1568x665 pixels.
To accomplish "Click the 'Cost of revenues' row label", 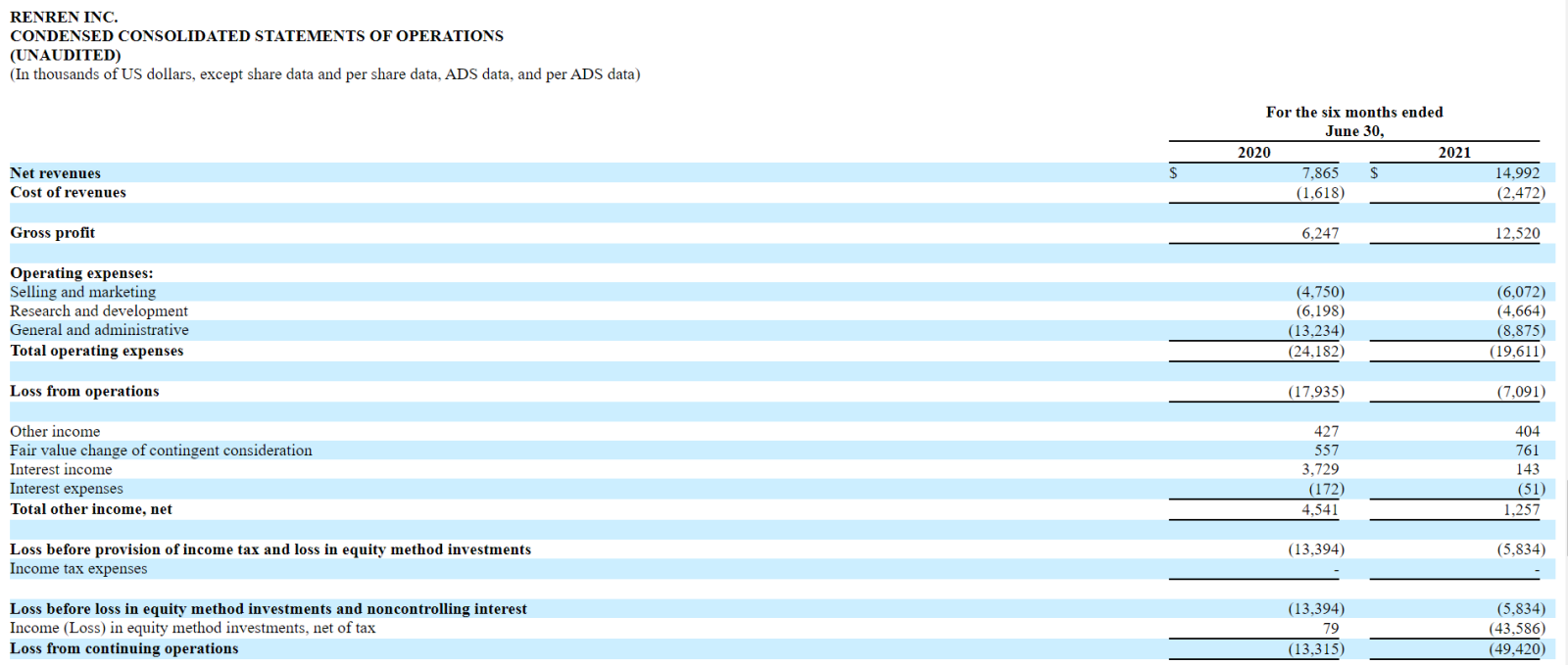I will (x=68, y=193).
